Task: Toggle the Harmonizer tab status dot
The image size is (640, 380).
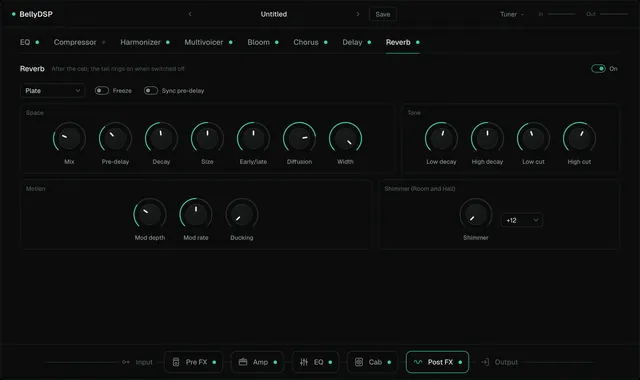Action: coord(168,42)
